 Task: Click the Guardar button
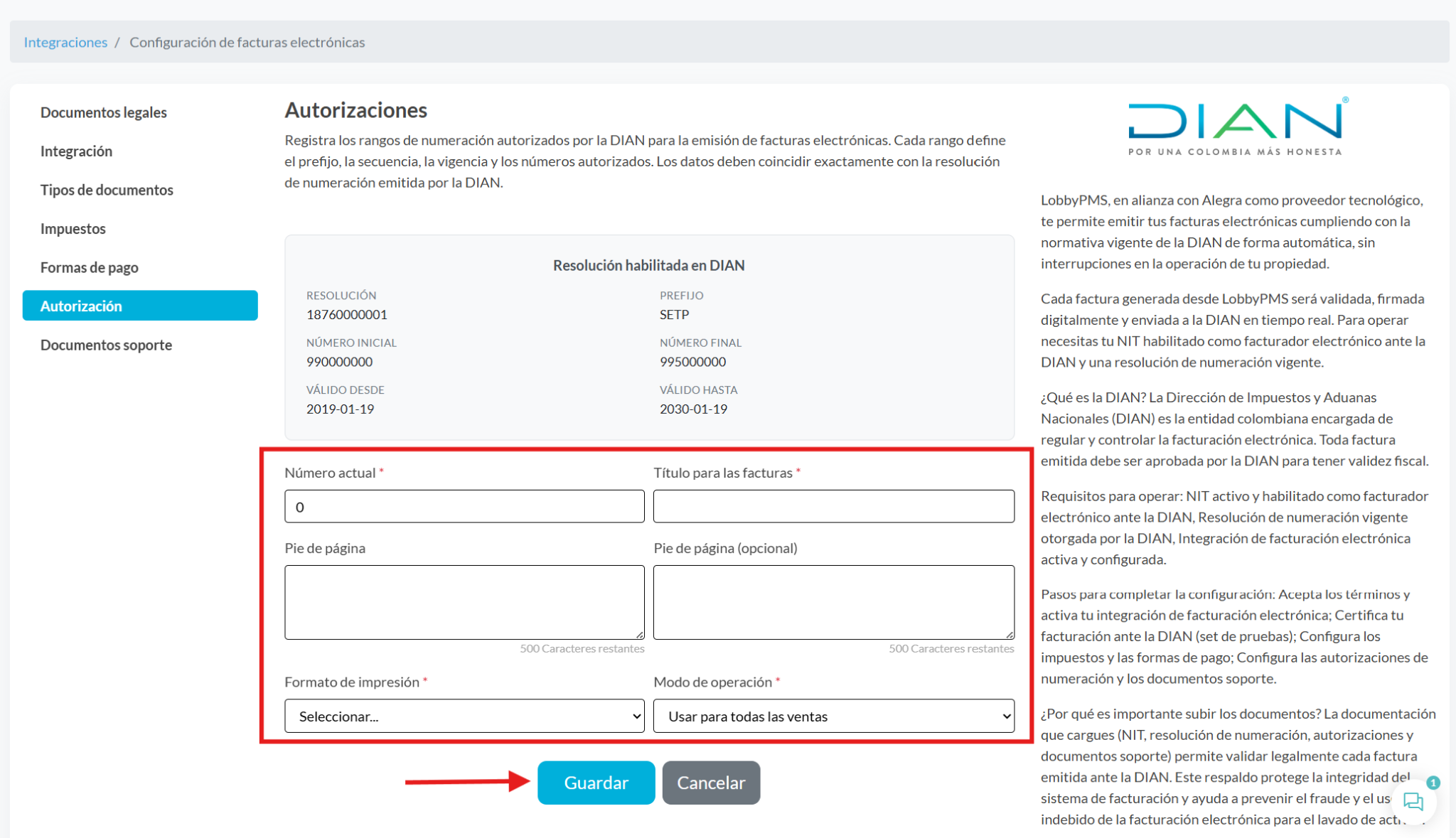pos(596,783)
